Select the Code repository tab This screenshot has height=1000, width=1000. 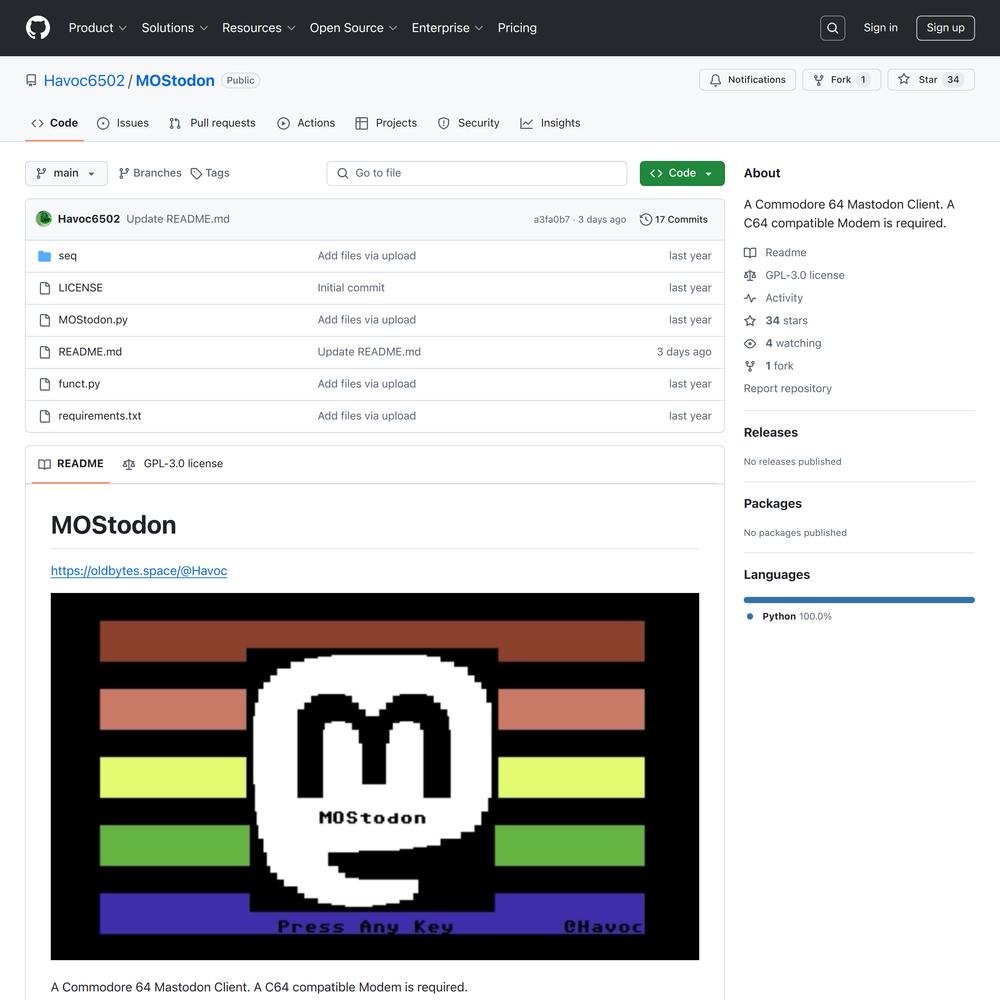point(55,123)
